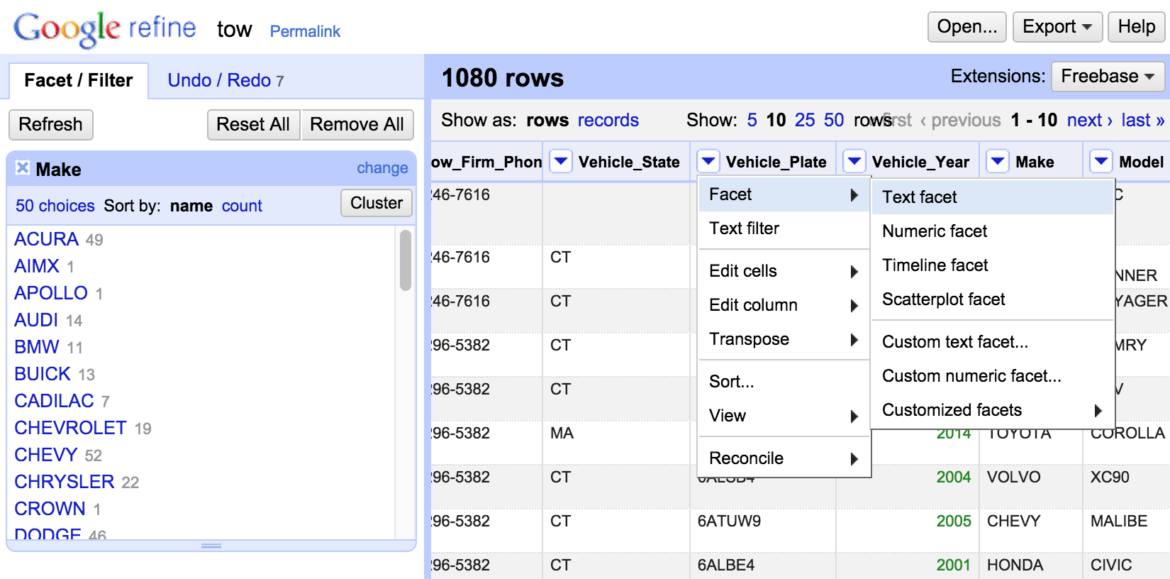Select CHEVY in the Make facet
1170x579 pixels.
46,454
